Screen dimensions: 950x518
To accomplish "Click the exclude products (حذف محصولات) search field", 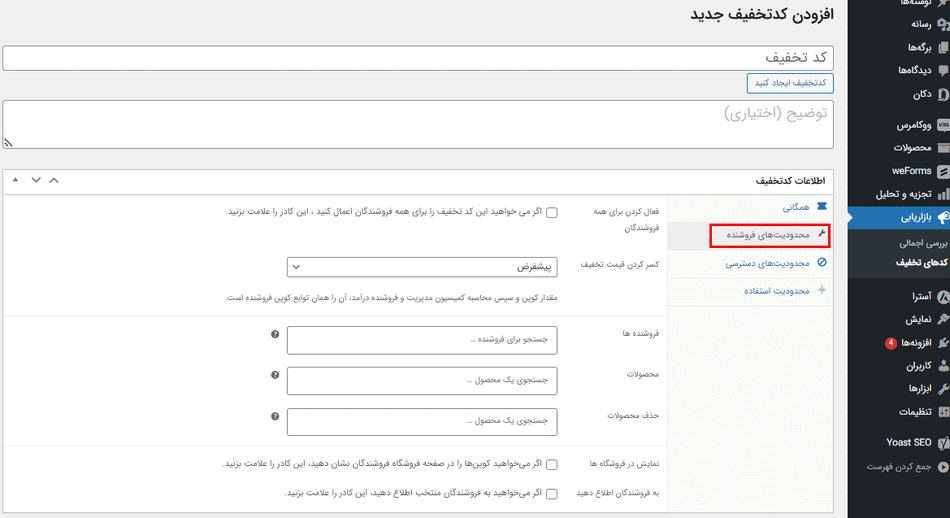I will tap(422, 422).
